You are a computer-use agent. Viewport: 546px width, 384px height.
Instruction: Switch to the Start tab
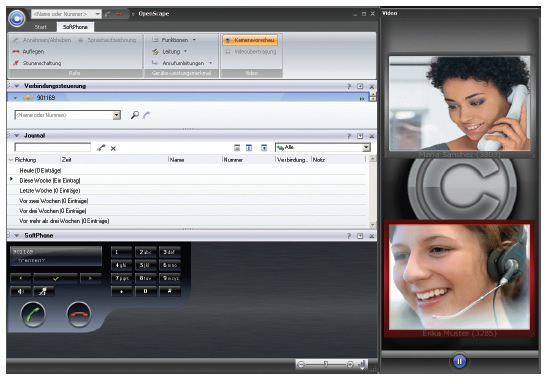40,27
